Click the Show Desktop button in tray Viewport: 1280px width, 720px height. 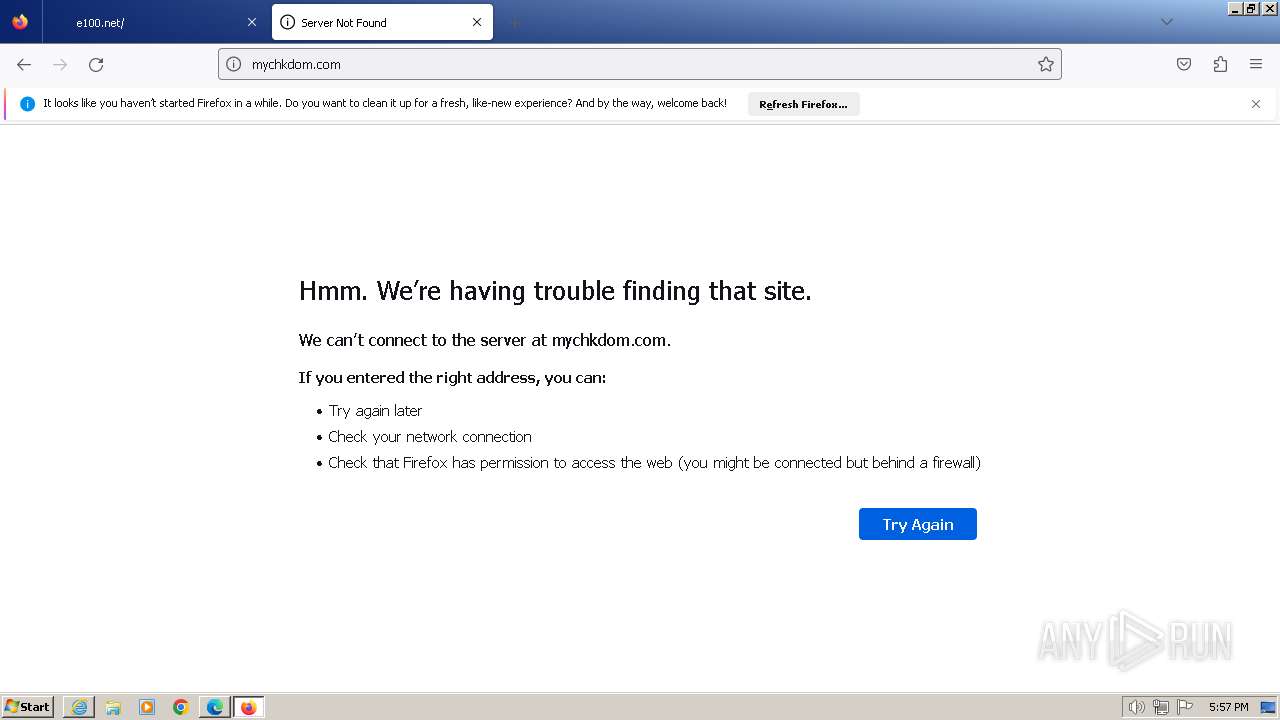[x=1268, y=707]
